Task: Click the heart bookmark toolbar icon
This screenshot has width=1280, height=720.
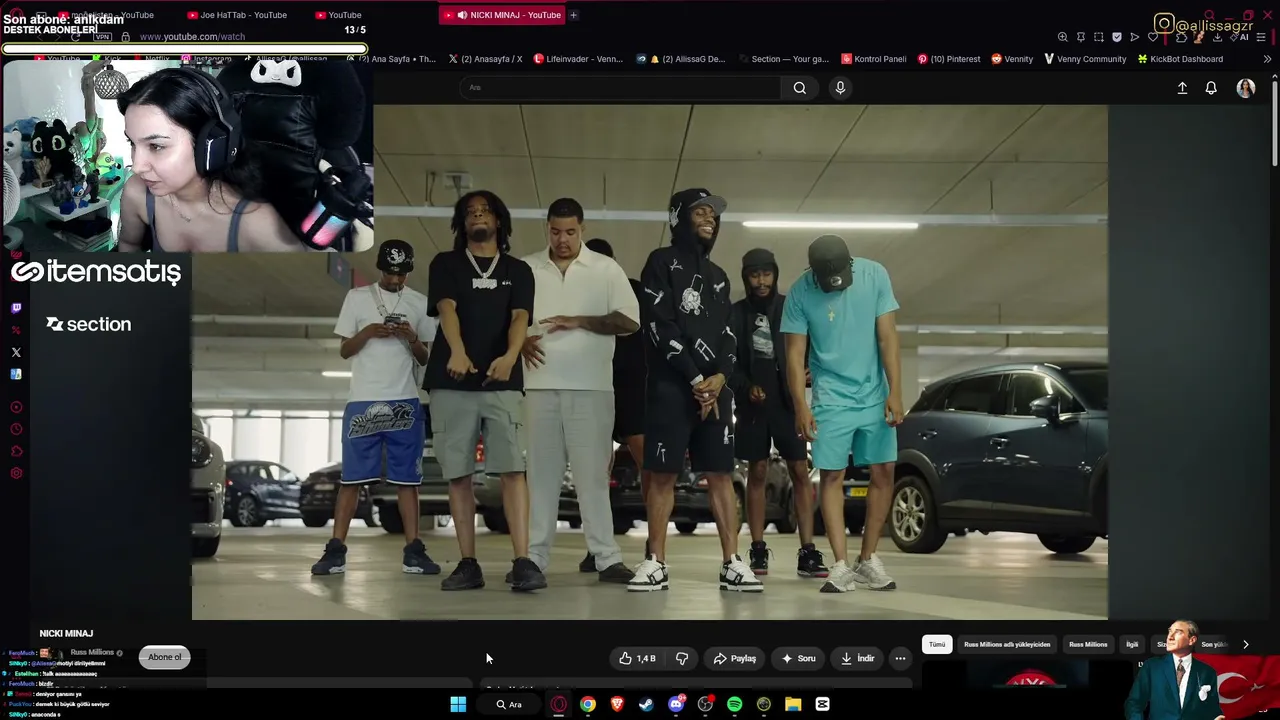Action: point(1153,37)
